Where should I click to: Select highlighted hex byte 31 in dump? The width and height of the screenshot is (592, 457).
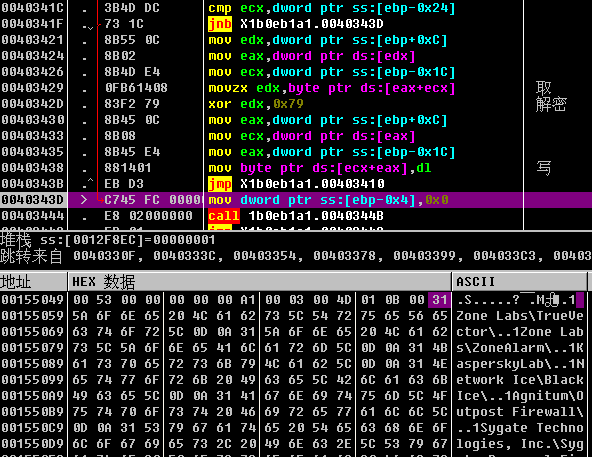(439, 300)
